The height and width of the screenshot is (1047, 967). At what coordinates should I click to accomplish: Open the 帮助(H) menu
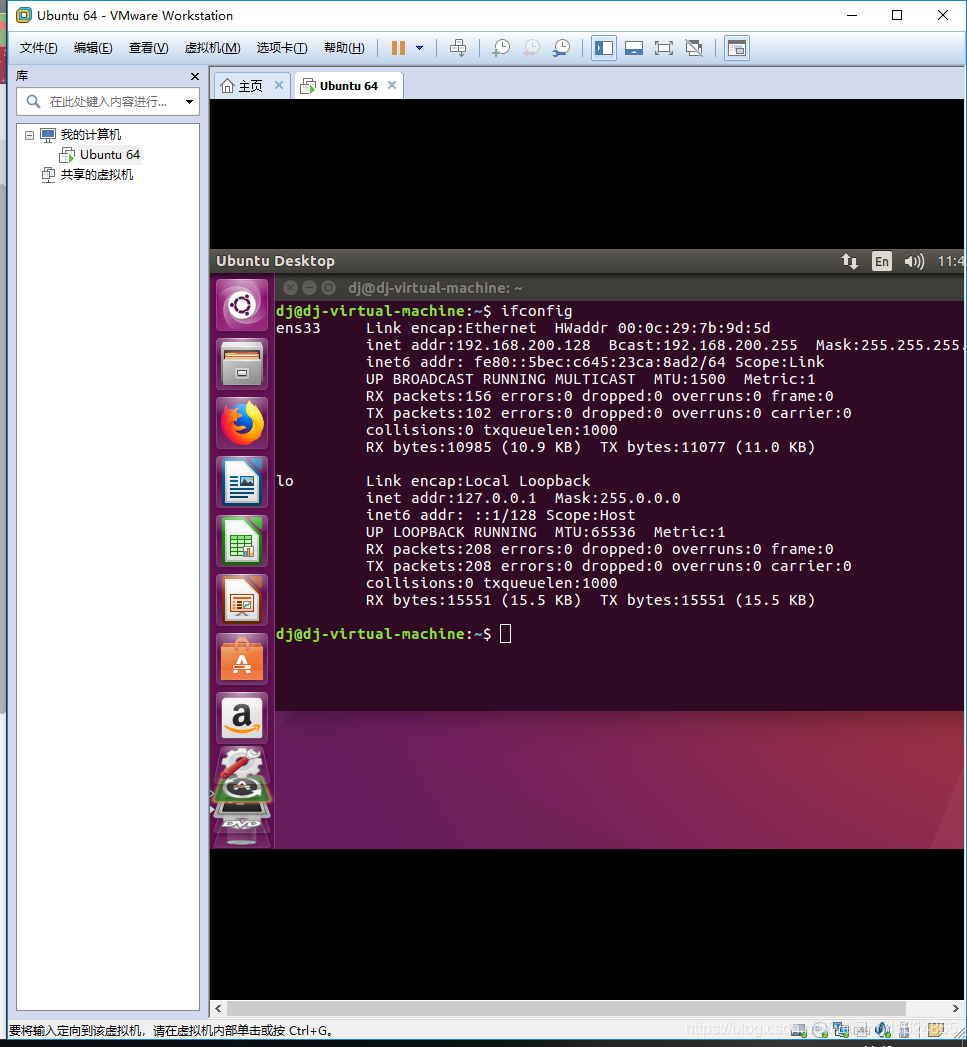click(x=344, y=48)
